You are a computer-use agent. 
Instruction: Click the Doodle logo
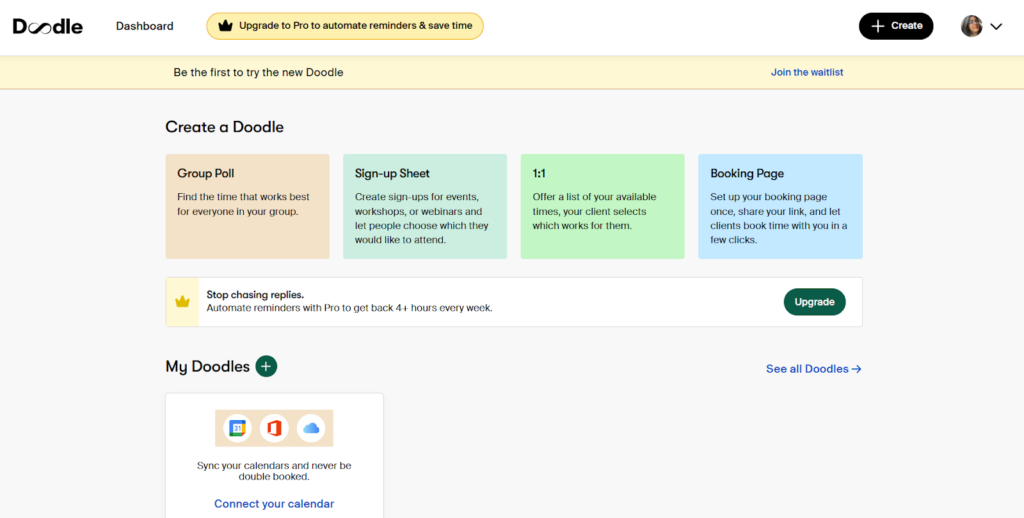tap(48, 26)
